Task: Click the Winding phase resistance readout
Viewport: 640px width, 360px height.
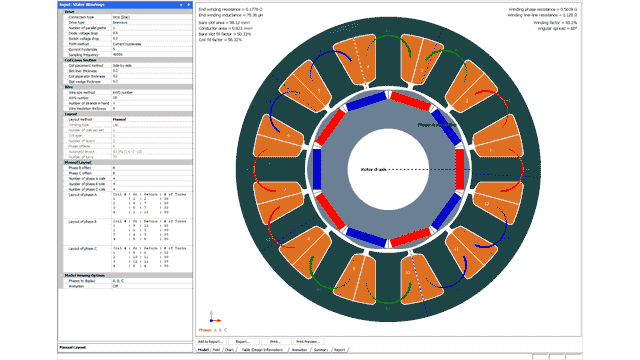Action: click(x=542, y=9)
